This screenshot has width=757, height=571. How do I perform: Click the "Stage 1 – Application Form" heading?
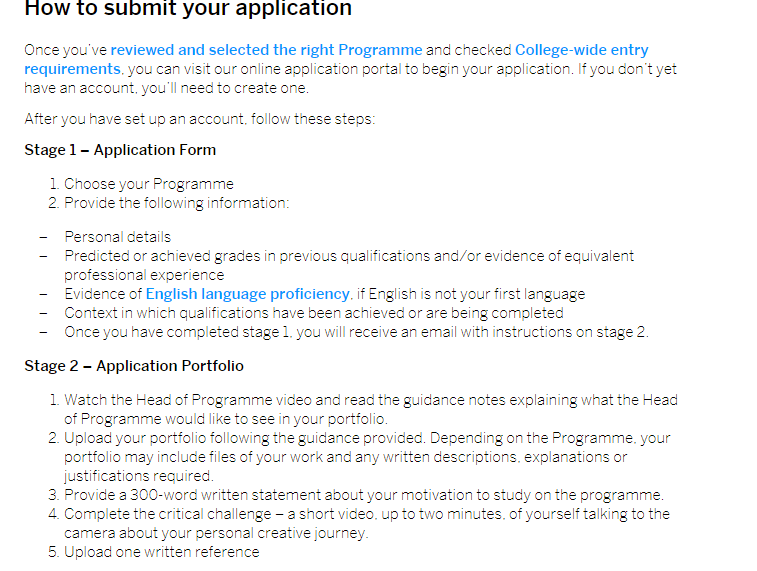click(x=120, y=150)
